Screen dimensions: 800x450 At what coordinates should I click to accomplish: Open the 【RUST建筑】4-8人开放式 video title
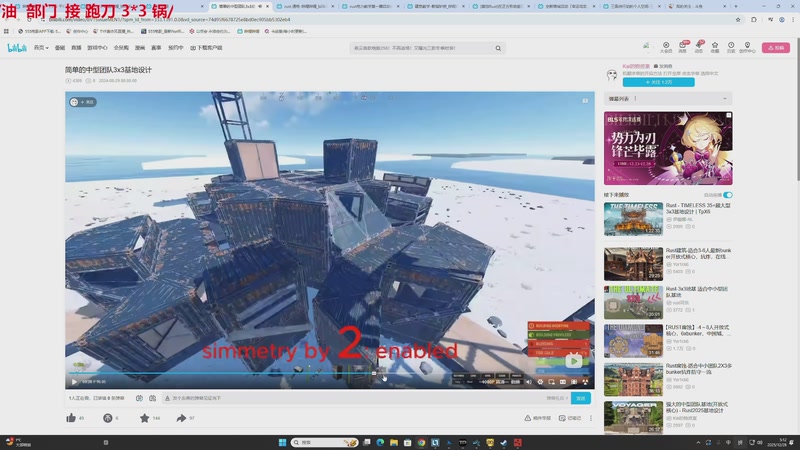point(698,330)
